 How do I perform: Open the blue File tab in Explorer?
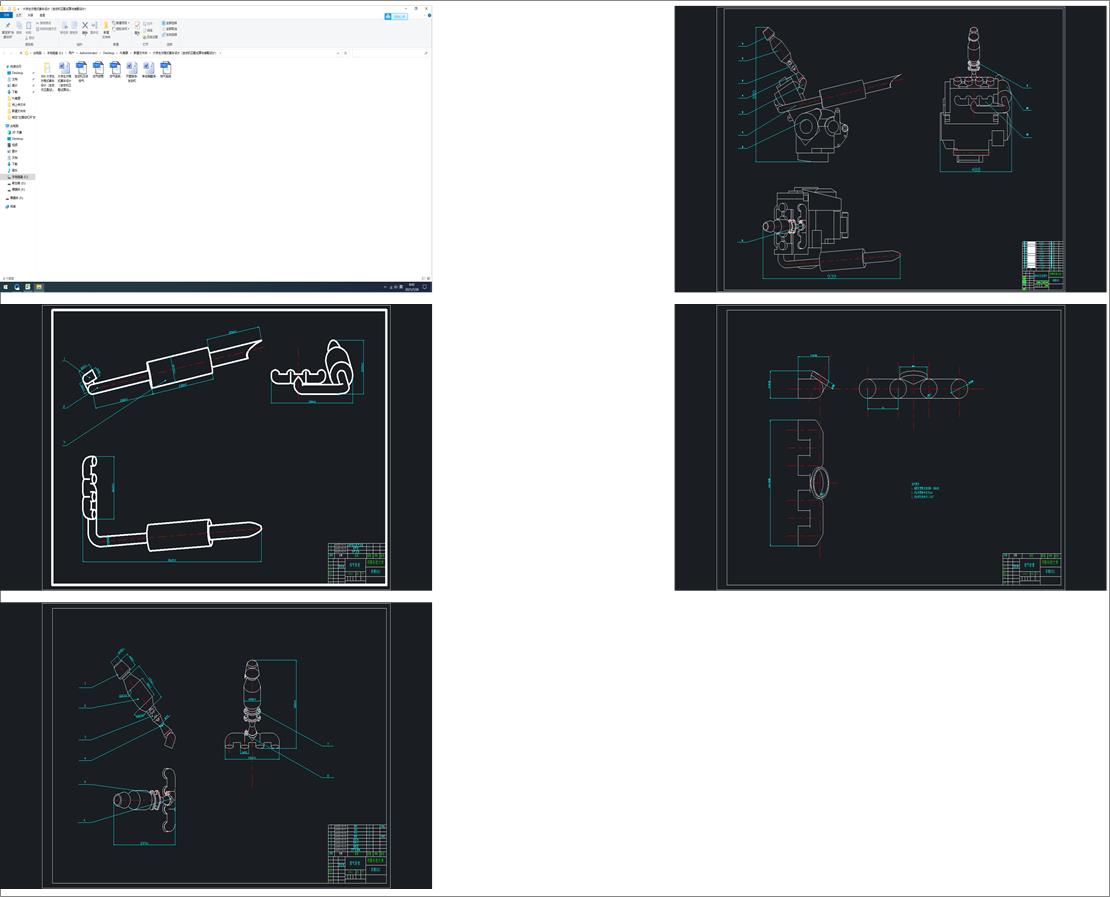(x=6, y=15)
